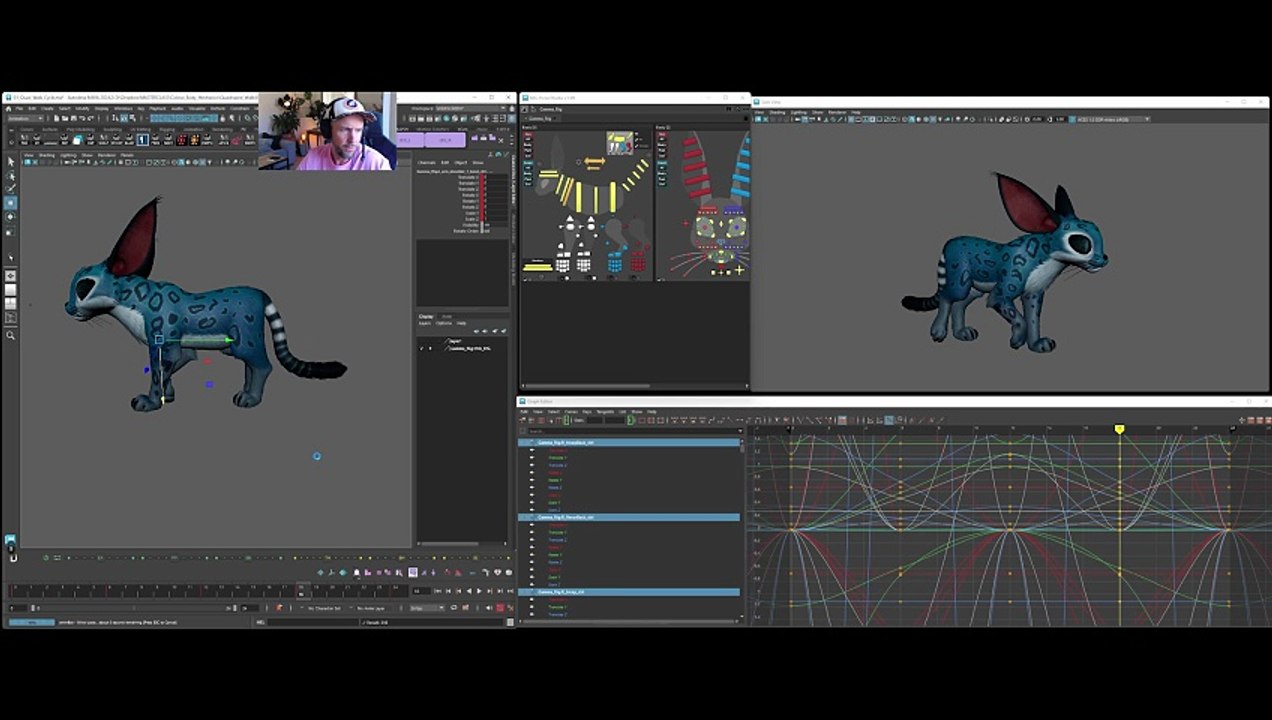Click the Visibility attribute in Channel Box

click(x=472, y=225)
